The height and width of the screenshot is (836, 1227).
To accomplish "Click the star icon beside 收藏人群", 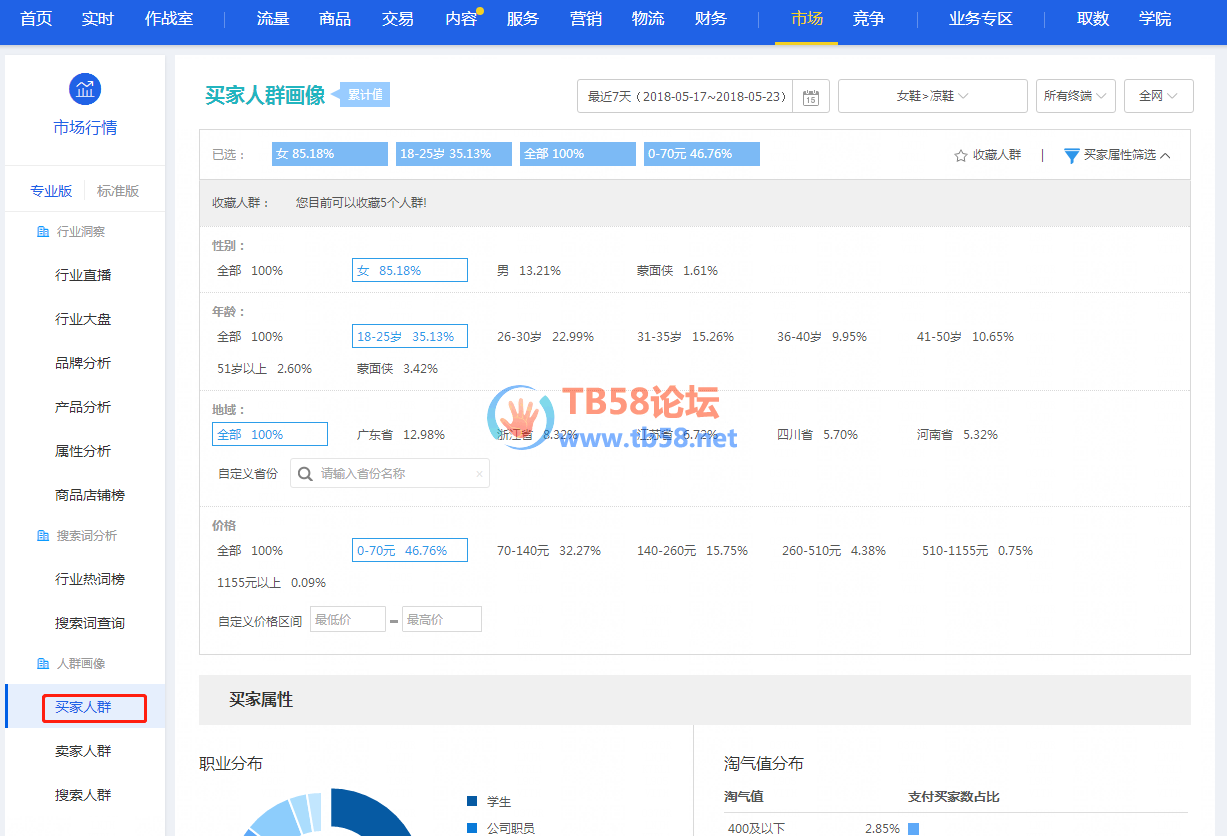I will point(961,155).
